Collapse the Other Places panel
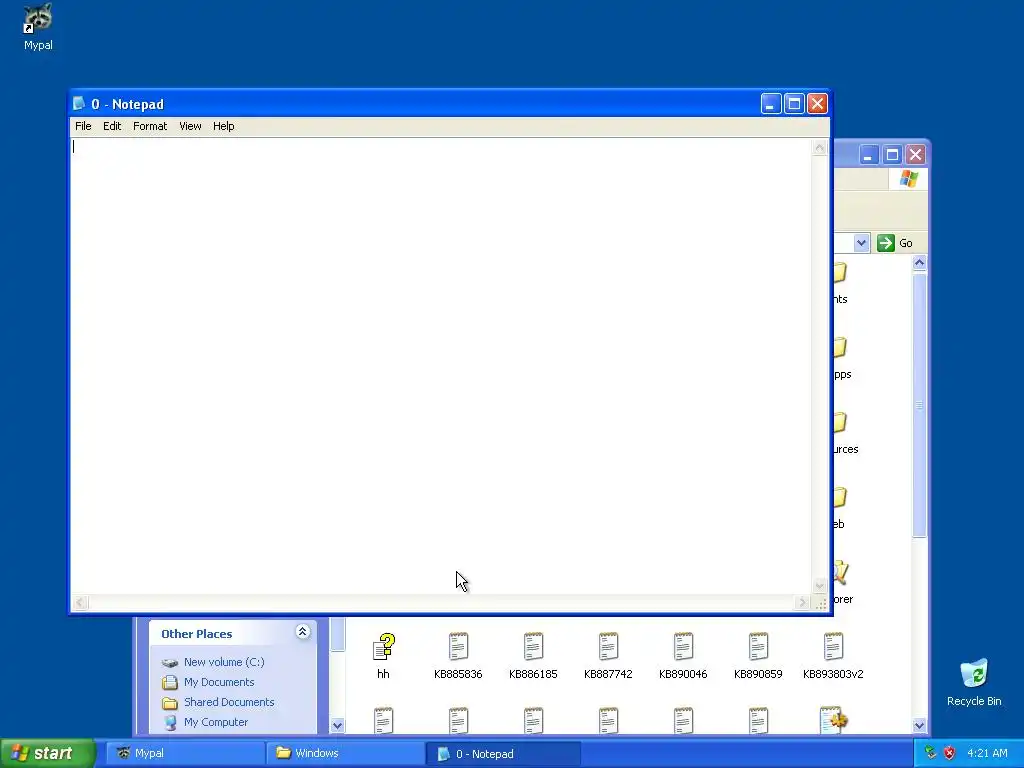The width and height of the screenshot is (1024, 768). coord(302,632)
